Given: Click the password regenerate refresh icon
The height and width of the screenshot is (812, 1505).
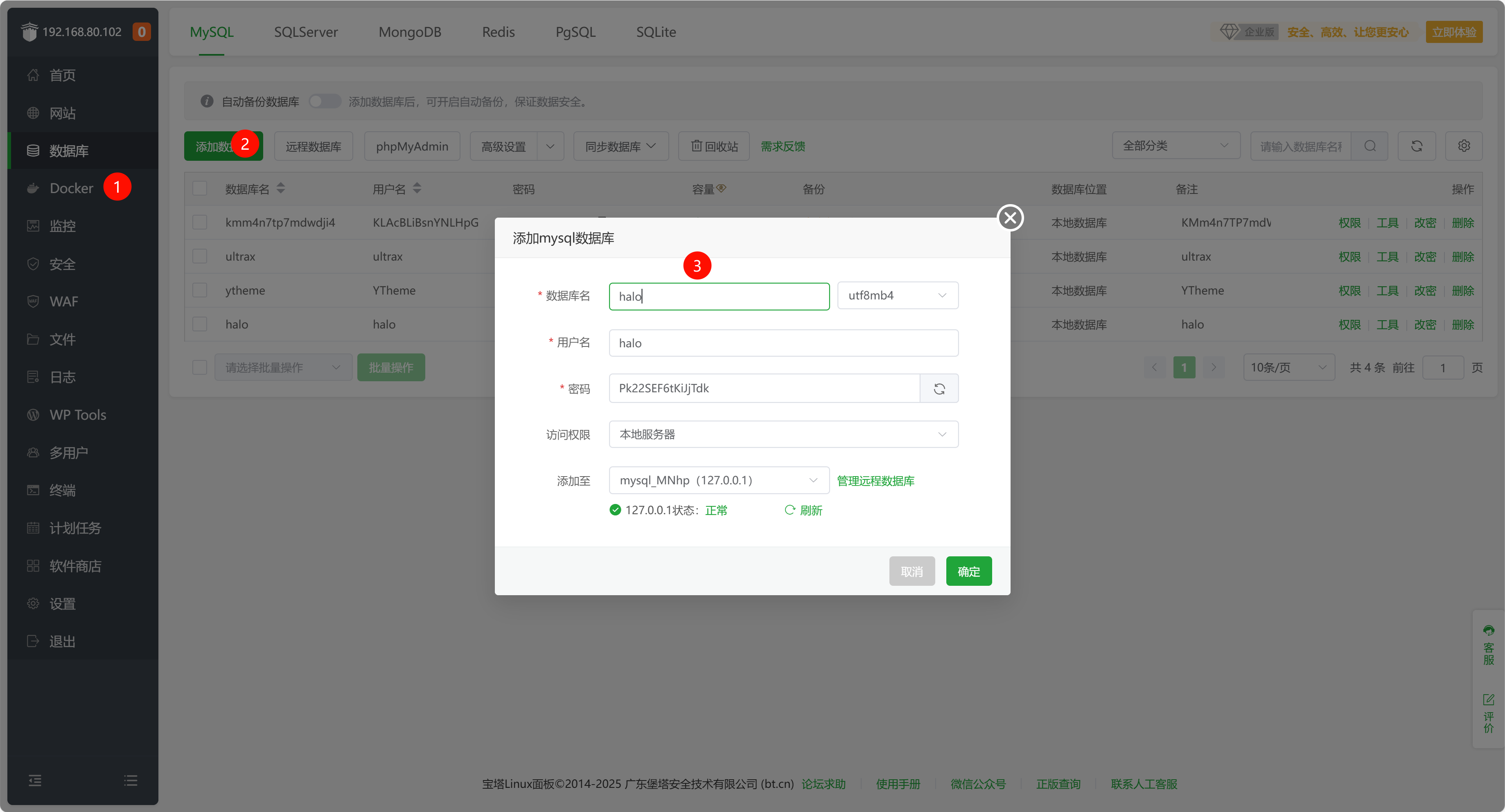Looking at the screenshot, I should click(x=939, y=389).
